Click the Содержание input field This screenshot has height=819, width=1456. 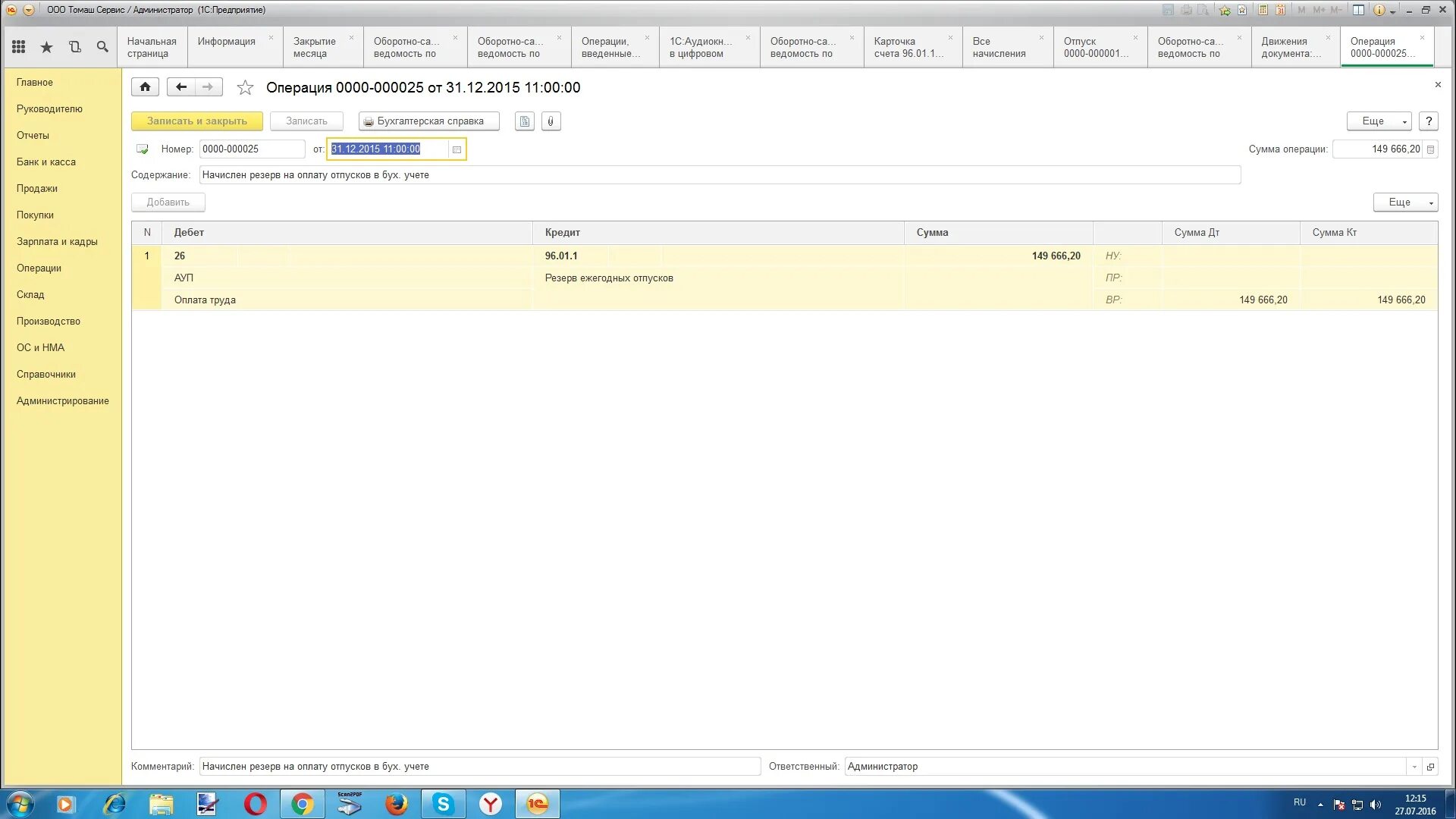point(720,175)
